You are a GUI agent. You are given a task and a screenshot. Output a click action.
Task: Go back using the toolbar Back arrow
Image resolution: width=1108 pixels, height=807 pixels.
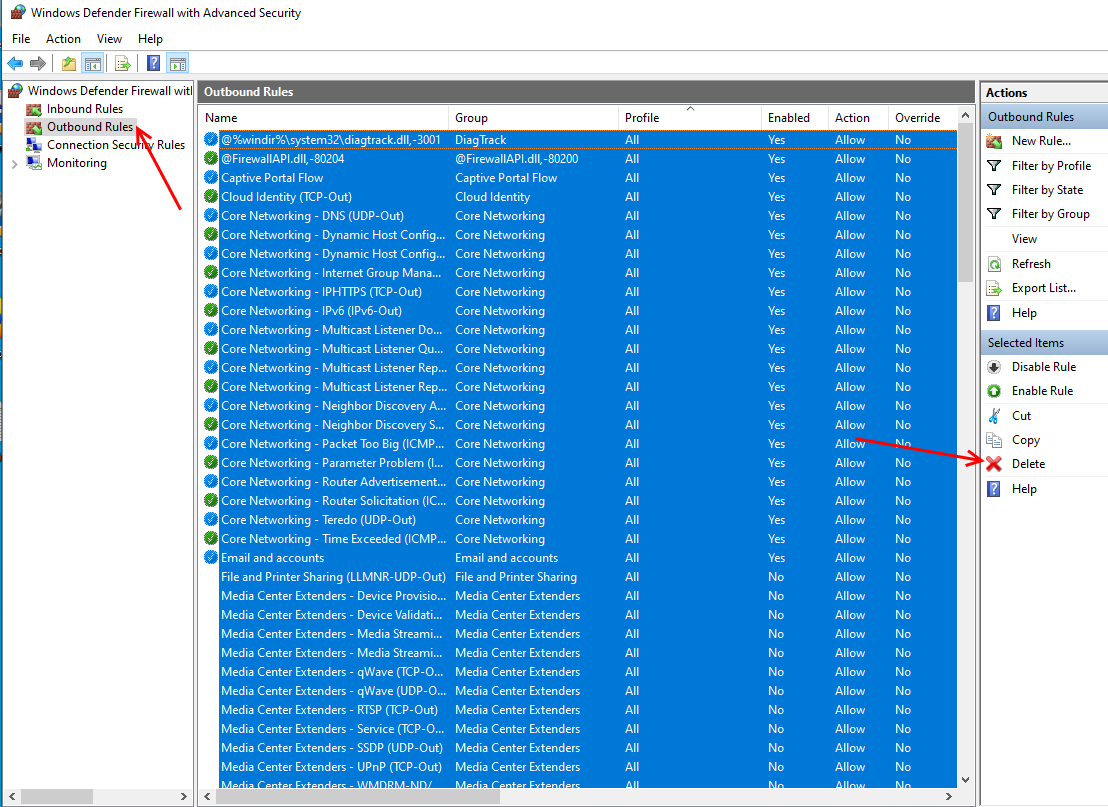click(x=15, y=64)
